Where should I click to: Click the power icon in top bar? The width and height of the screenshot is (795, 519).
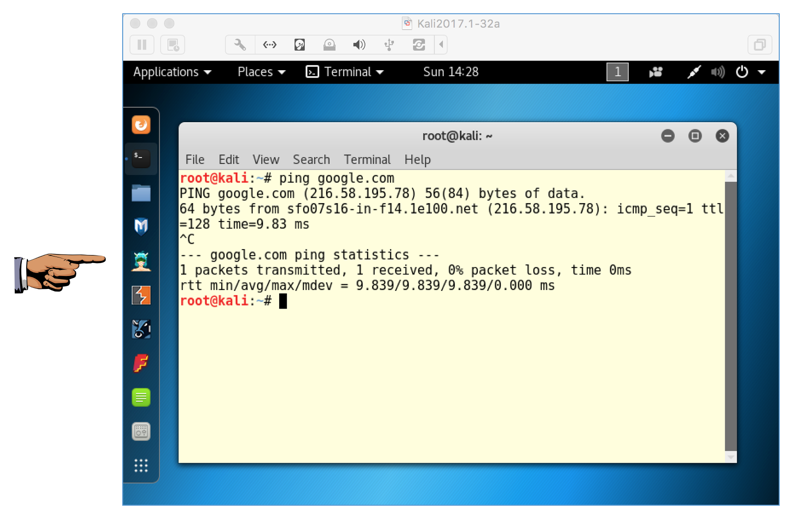pyautogui.click(x=742, y=72)
